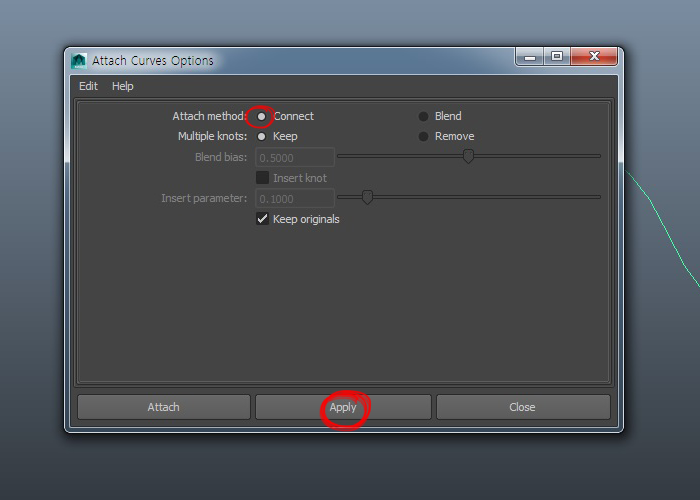Click the Maya icon in title bar

point(79,61)
